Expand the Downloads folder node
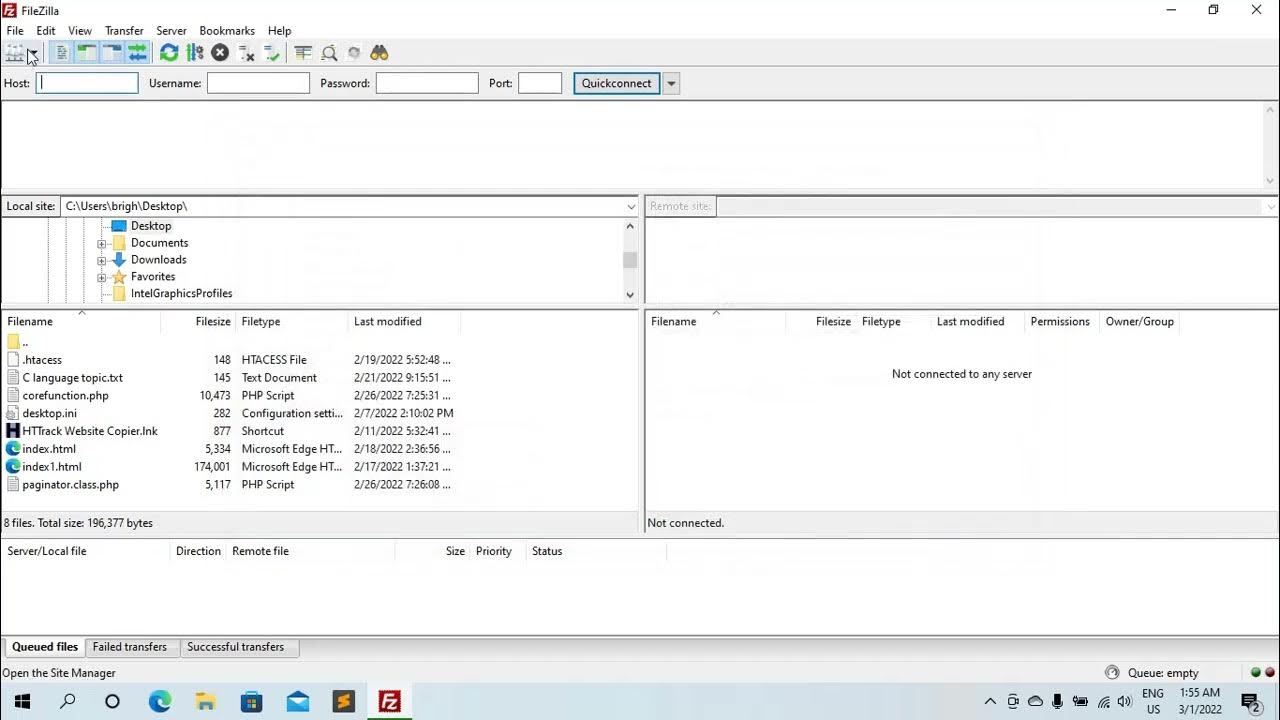The width and height of the screenshot is (1280, 720). tap(102, 260)
